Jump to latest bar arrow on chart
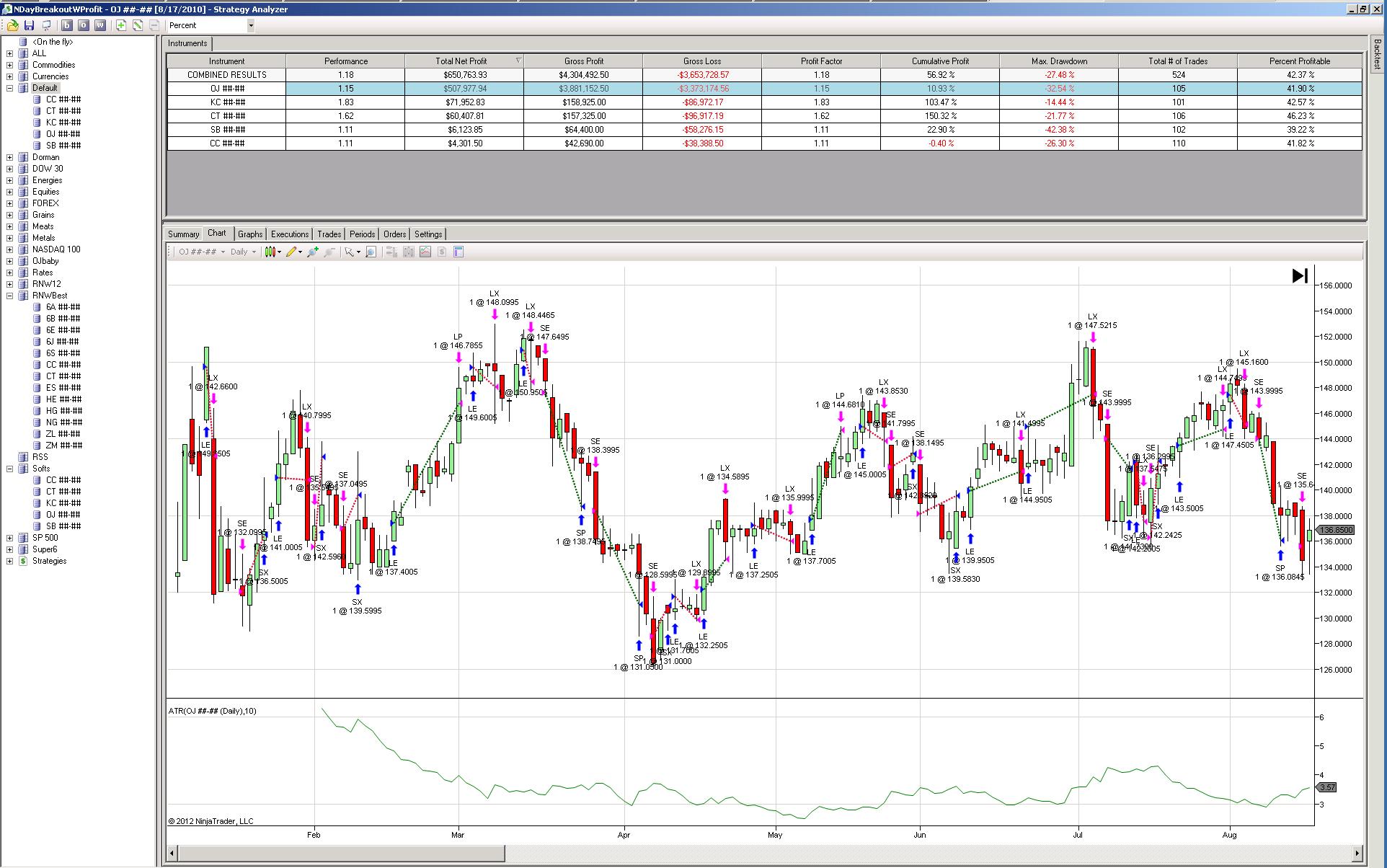1387x868 pixels. tap(1299, 276)
